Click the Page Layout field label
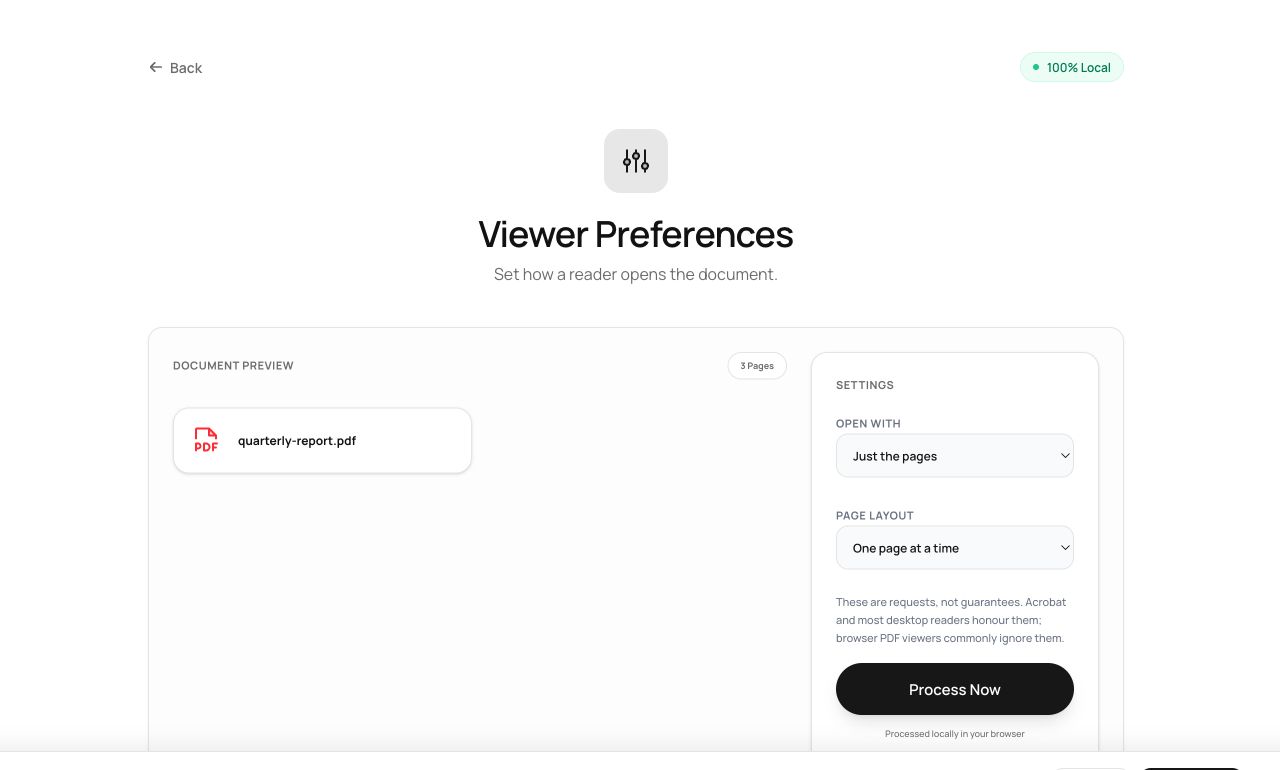 coord(875,516)
